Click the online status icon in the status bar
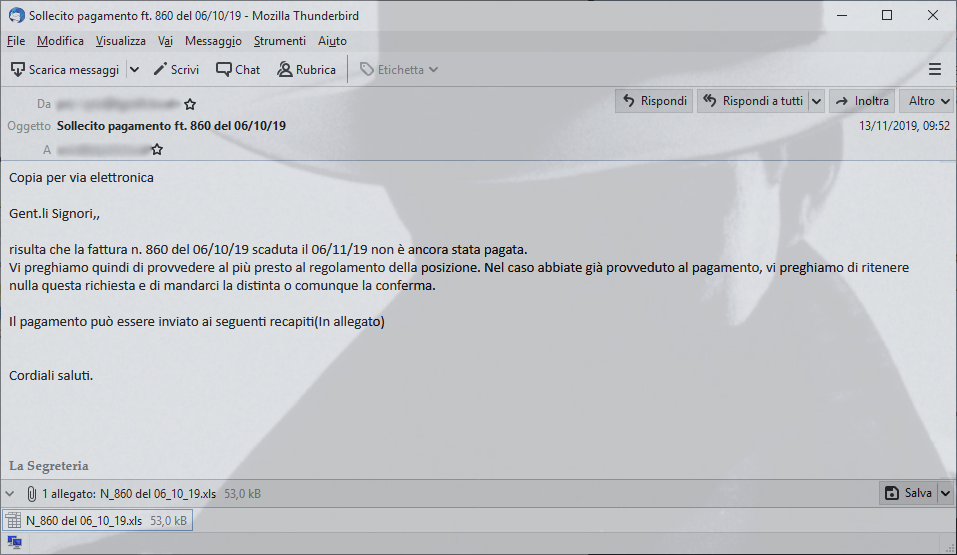This screenshot has height=555, width=957. point(15,542)
